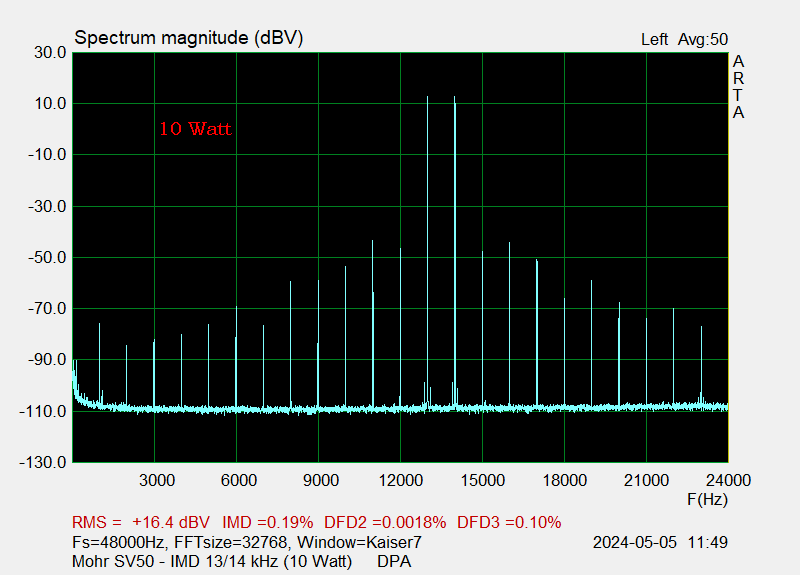The image size is (800, 575).
Task: Click the '21000' frequency label
Action: click(x=646, y=480)
